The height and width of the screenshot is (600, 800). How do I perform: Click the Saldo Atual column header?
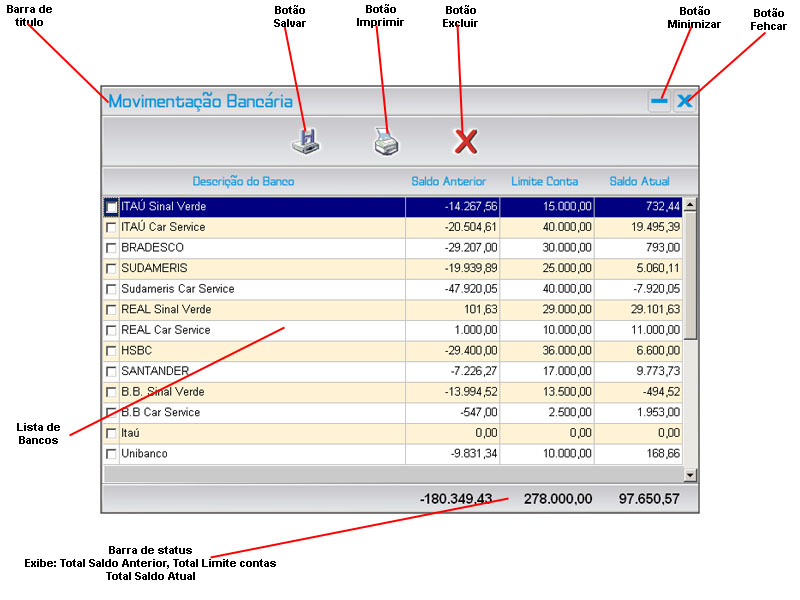pos(639,181)
